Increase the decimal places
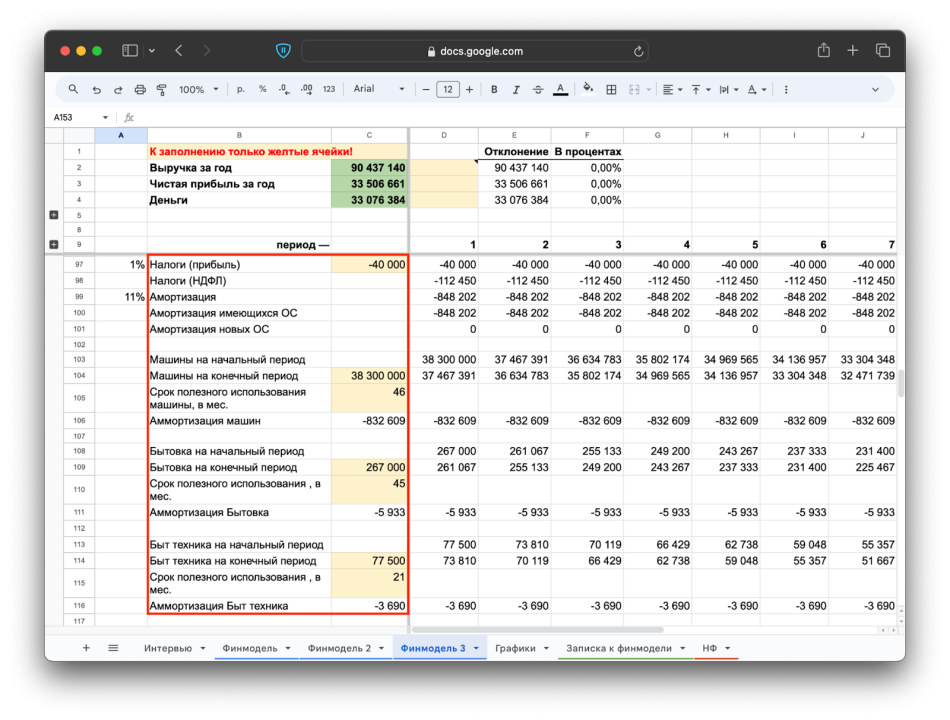The width and height of the screenshot is (950, 720). coord(307,89)
